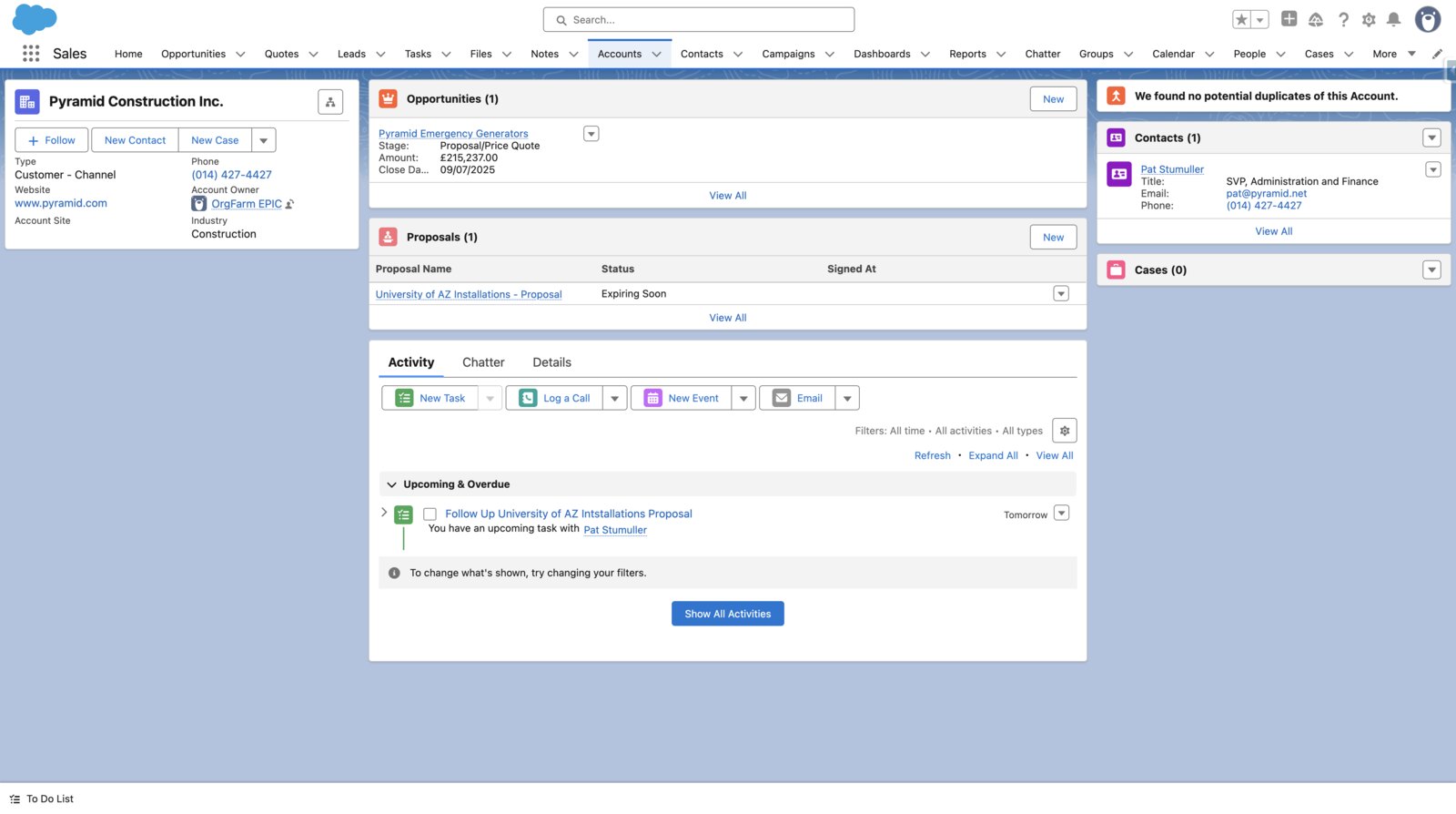Click the Proposals card icon
The height and width of the screenshot is (814, 1456).
(389, 237)
